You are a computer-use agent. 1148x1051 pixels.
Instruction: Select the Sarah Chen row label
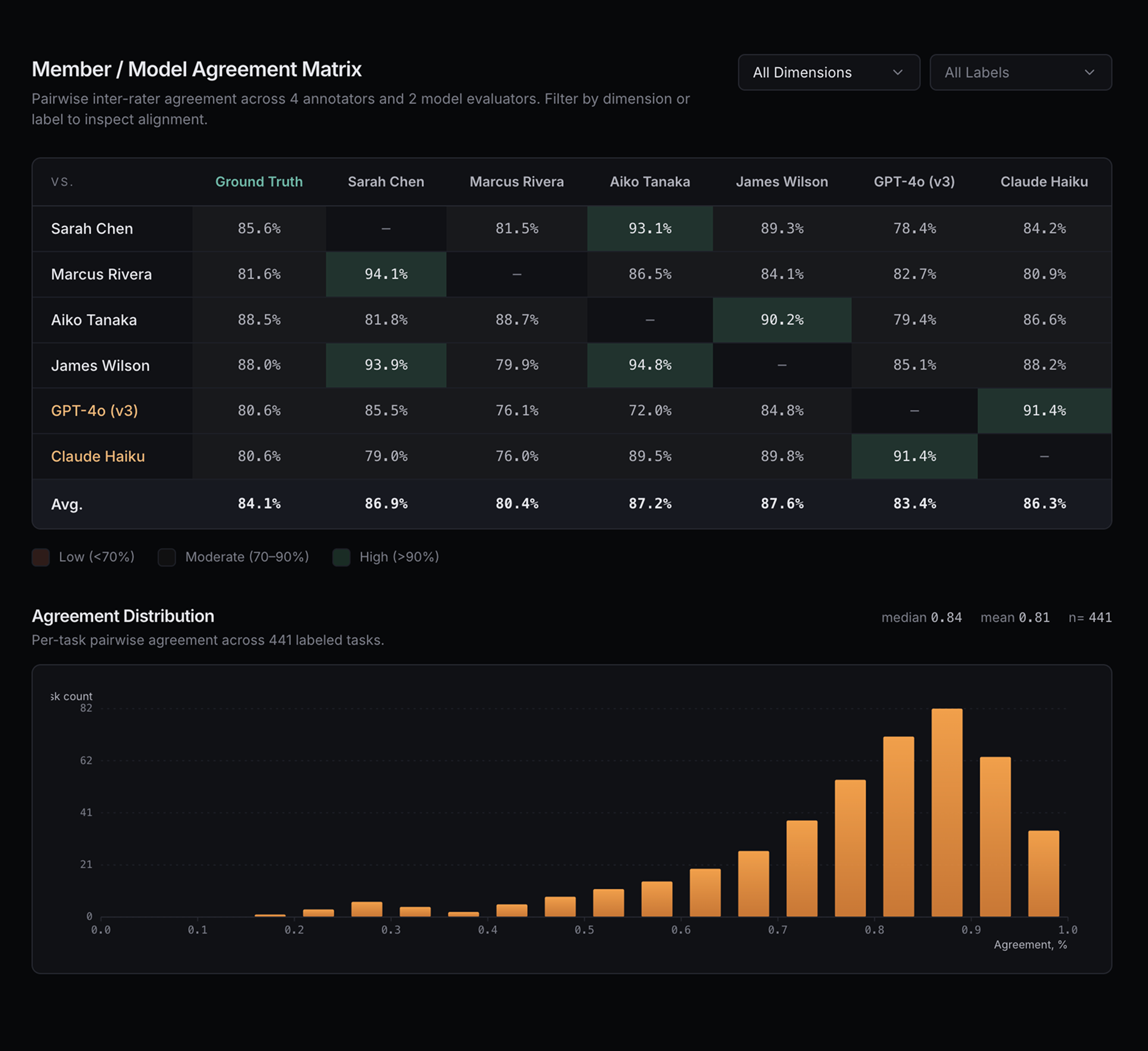coord(92,228)
